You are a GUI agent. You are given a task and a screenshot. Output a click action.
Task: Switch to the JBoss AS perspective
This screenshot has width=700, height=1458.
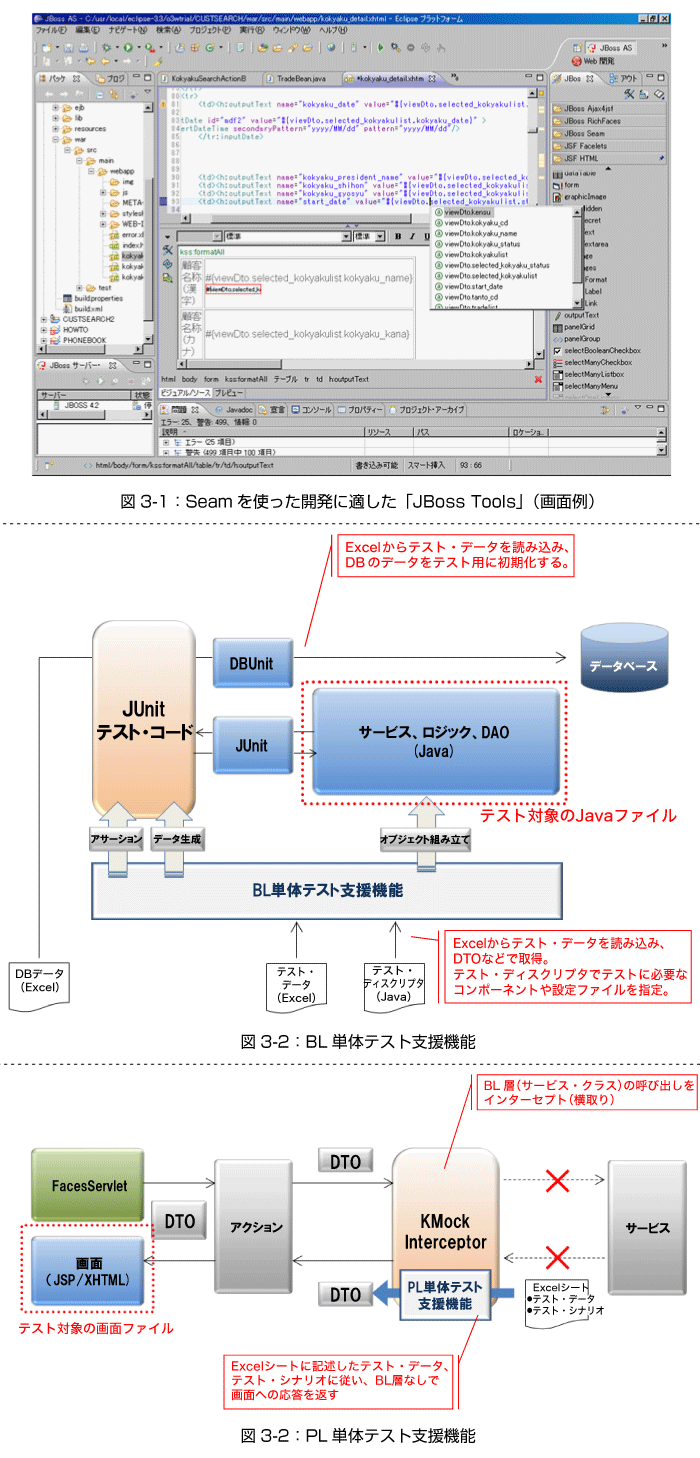coord(611,47)
